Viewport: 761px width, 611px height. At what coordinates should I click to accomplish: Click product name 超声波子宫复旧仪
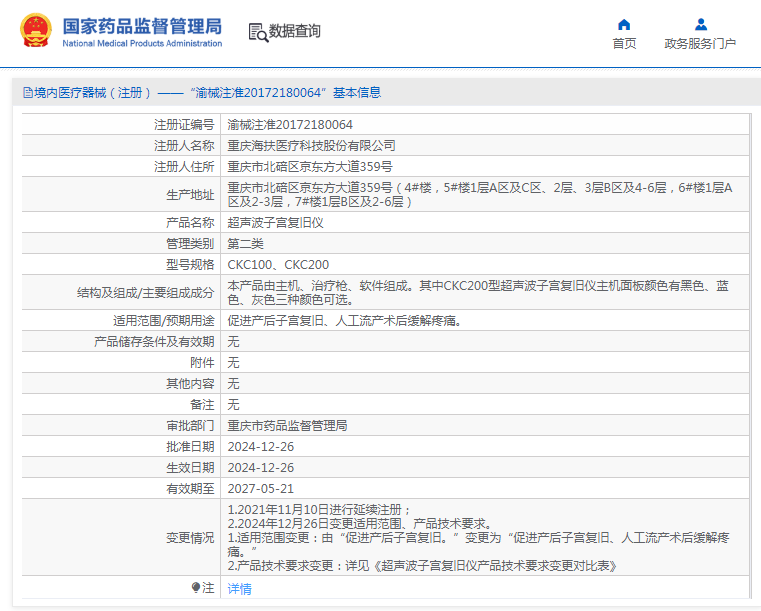[x=275, y=223]
